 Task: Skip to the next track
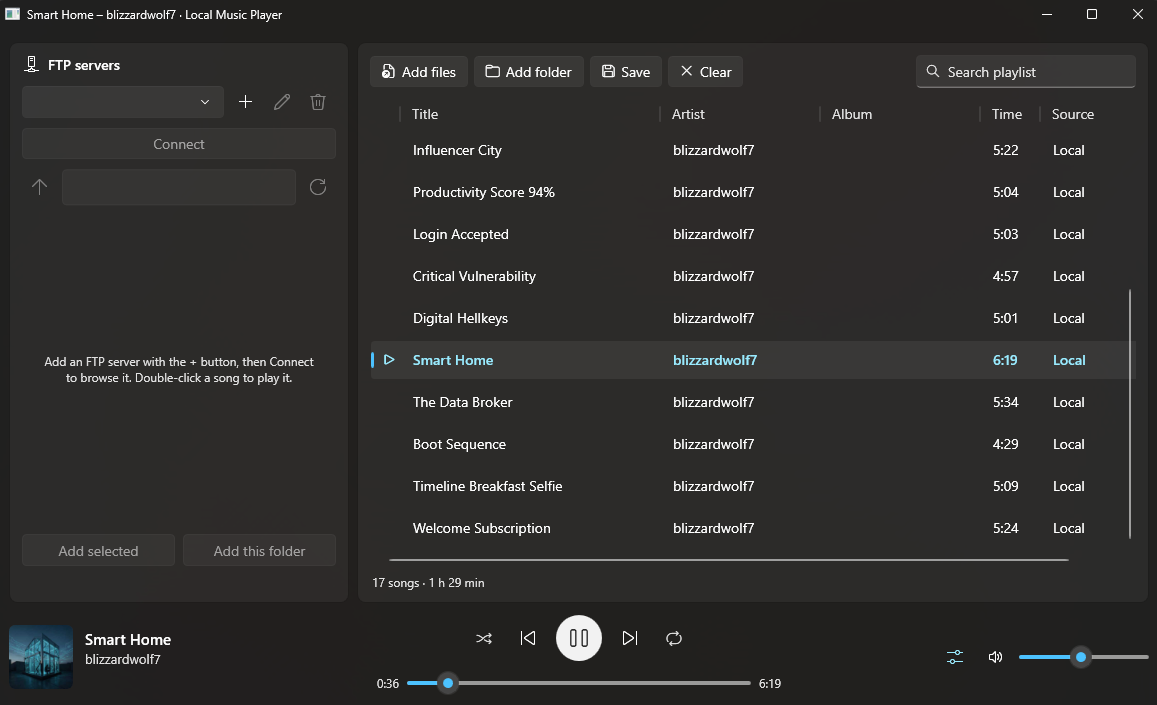(x=629, y=638)
